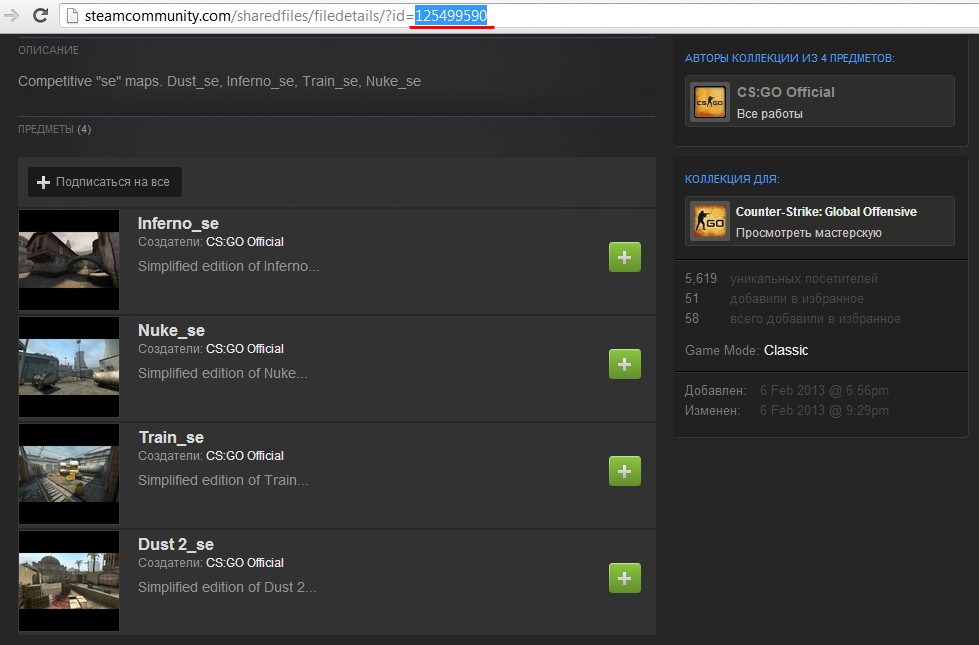Subscribe to Nuke_se with green plus
The image size is (979, 645).
point(625,364)
